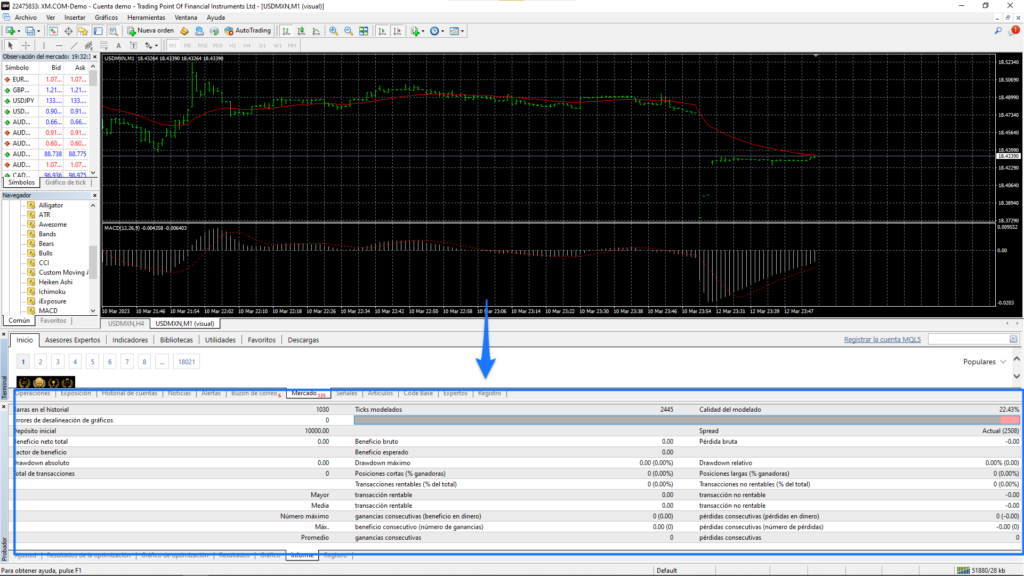This screenshot has width=1024, height=576.
Task: Toggle the Strategy Tester magnifier icon
Action: (x=113, y=31)
